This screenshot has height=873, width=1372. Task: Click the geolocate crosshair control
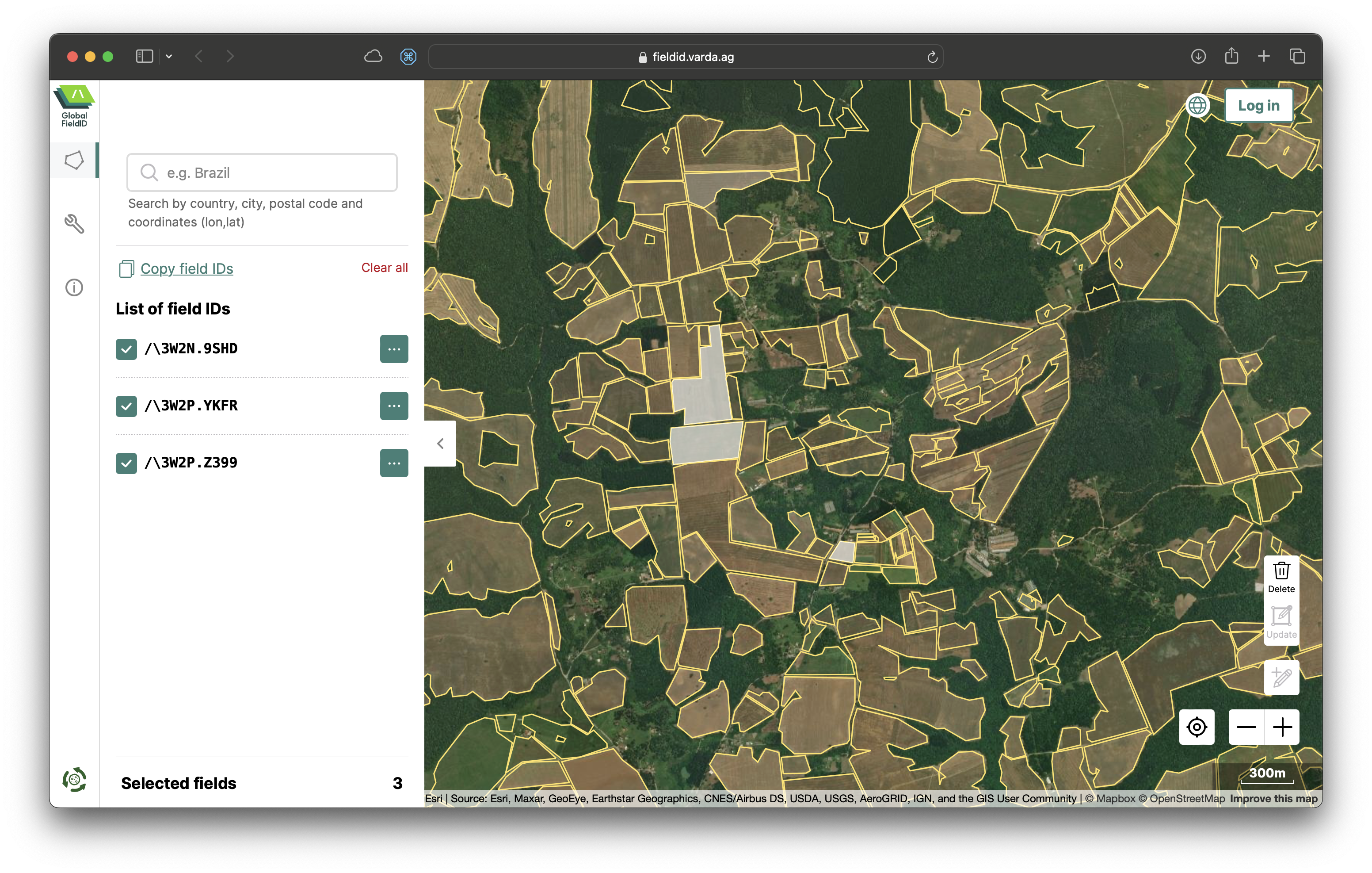coord(1197,727)
